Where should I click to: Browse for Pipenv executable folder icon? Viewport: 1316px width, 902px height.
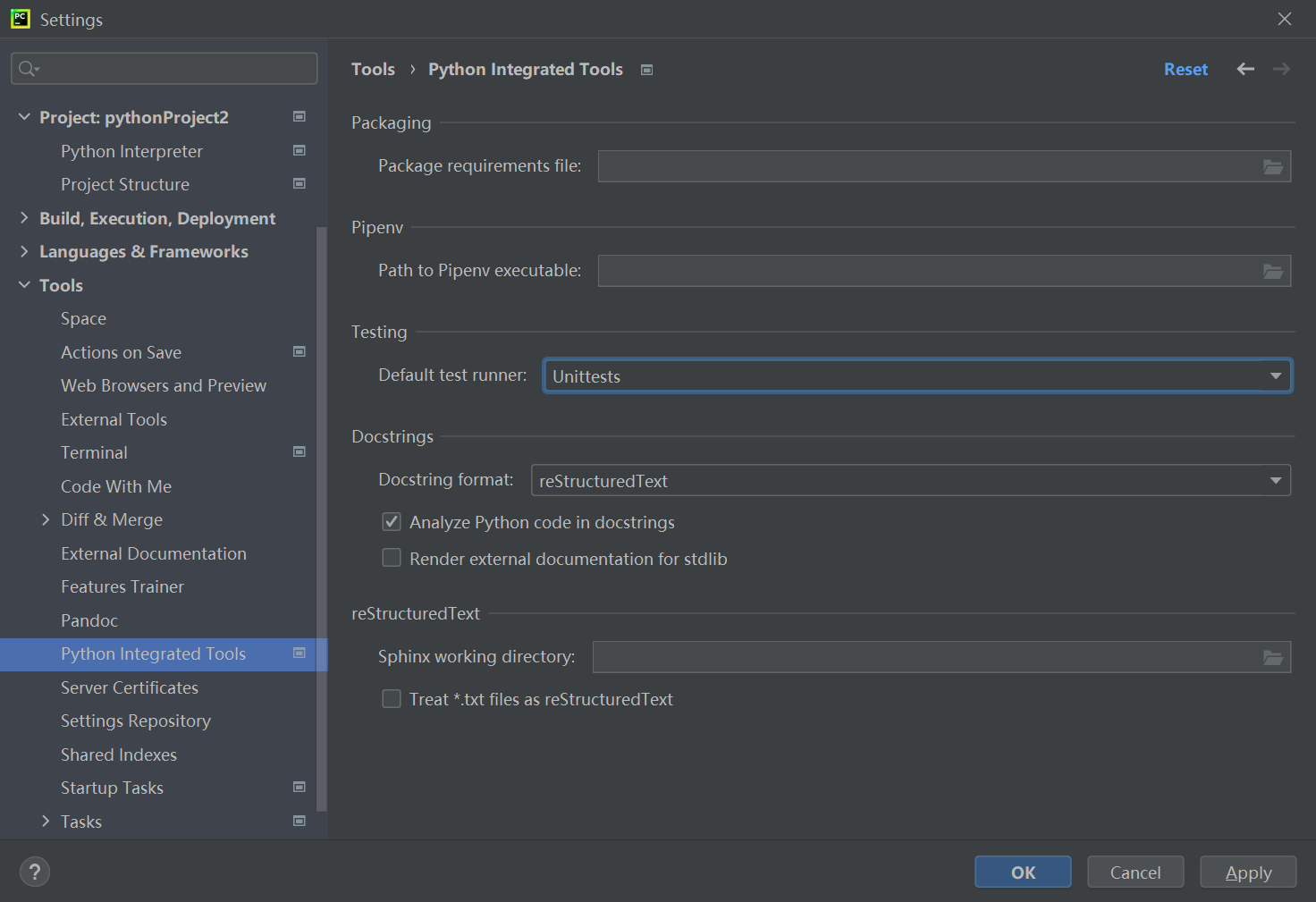tap(1273, 271)
